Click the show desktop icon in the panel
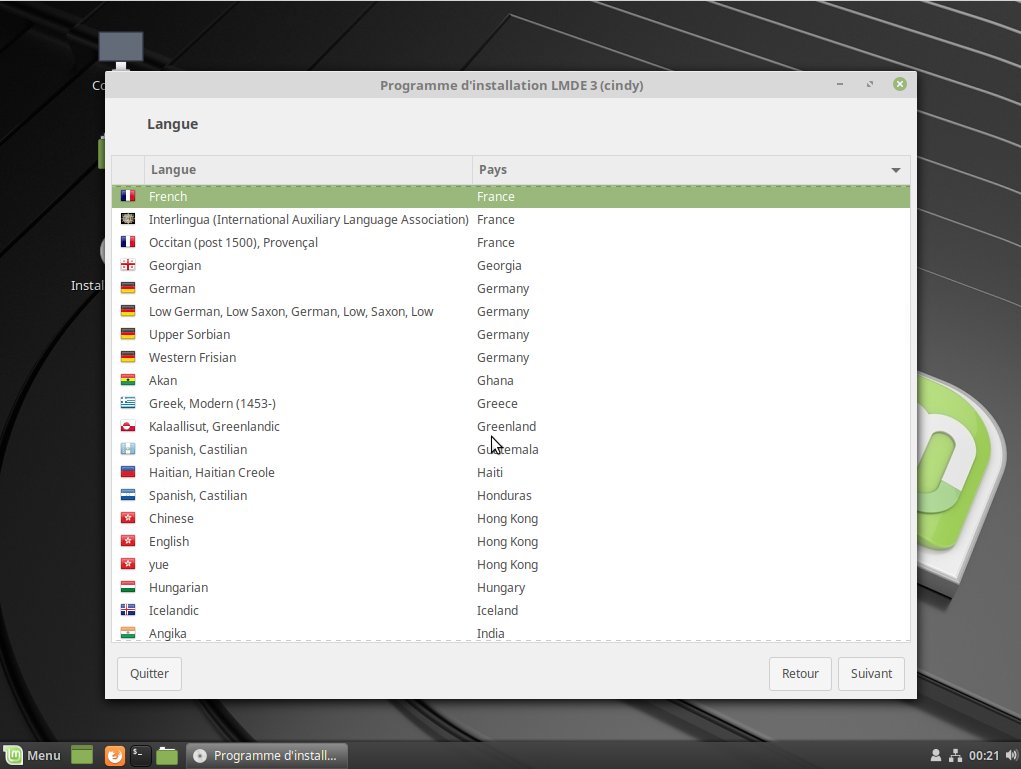 tap(82, 756)
